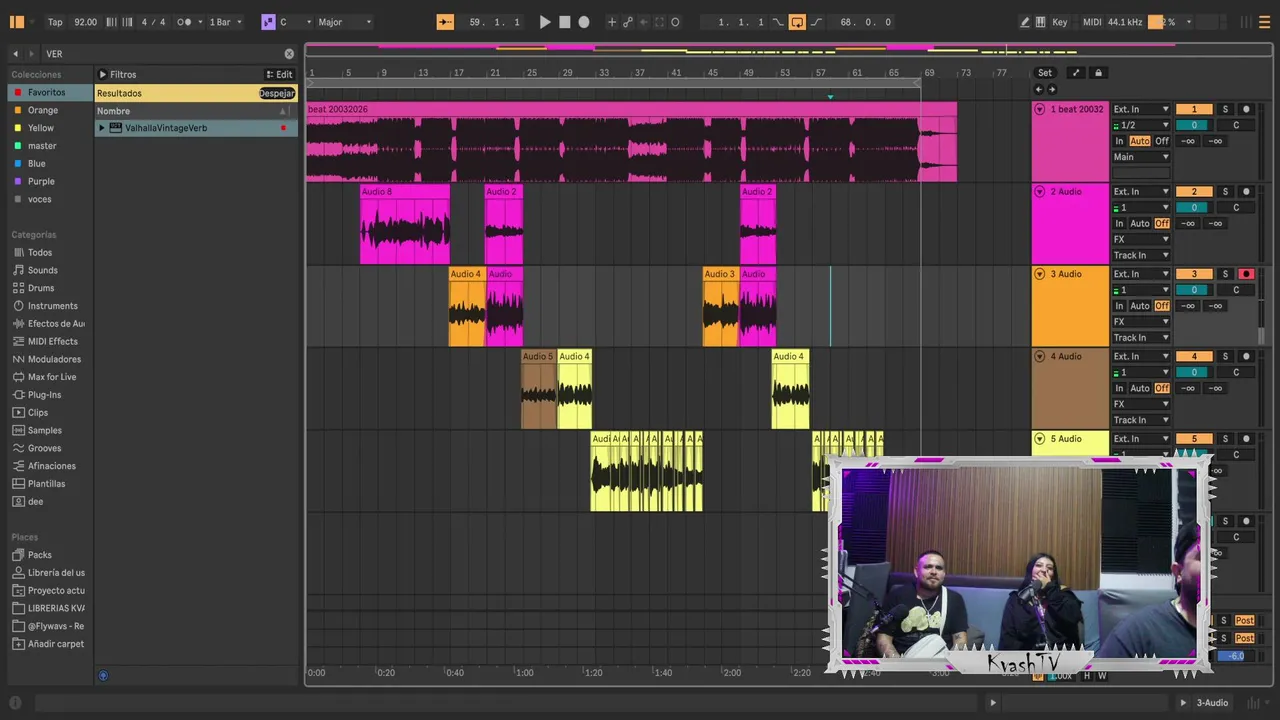The image size is (1280, 720).
Task: Click the Session Record circle icon
Action: tap(675, 22)
